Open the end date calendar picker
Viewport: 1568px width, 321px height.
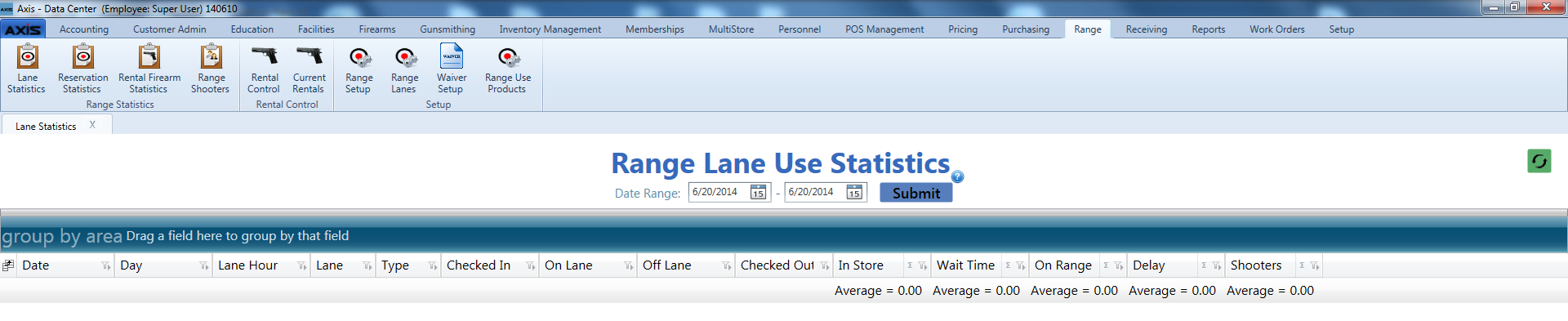854,192
